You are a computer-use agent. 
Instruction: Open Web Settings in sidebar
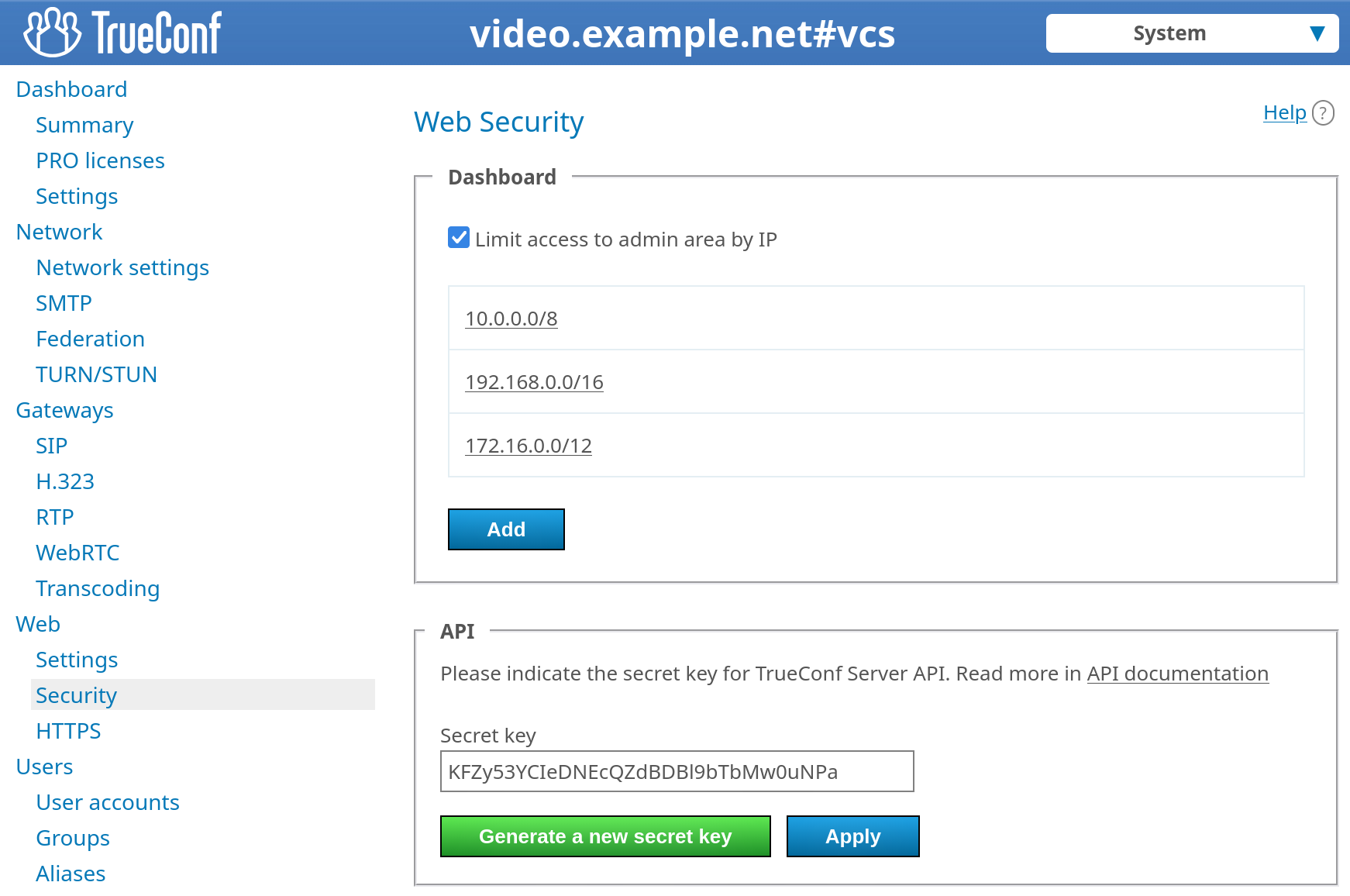tap(77, 660)
